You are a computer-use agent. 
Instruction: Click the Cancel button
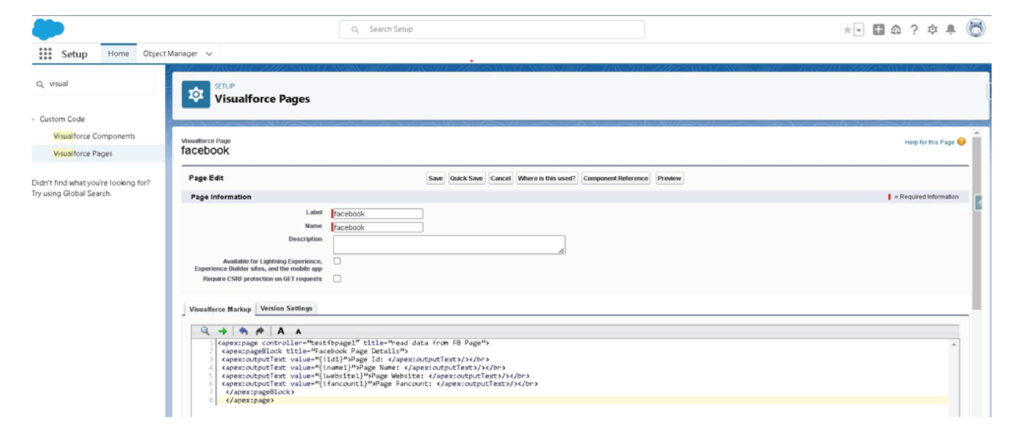click(x=500, y=178)
